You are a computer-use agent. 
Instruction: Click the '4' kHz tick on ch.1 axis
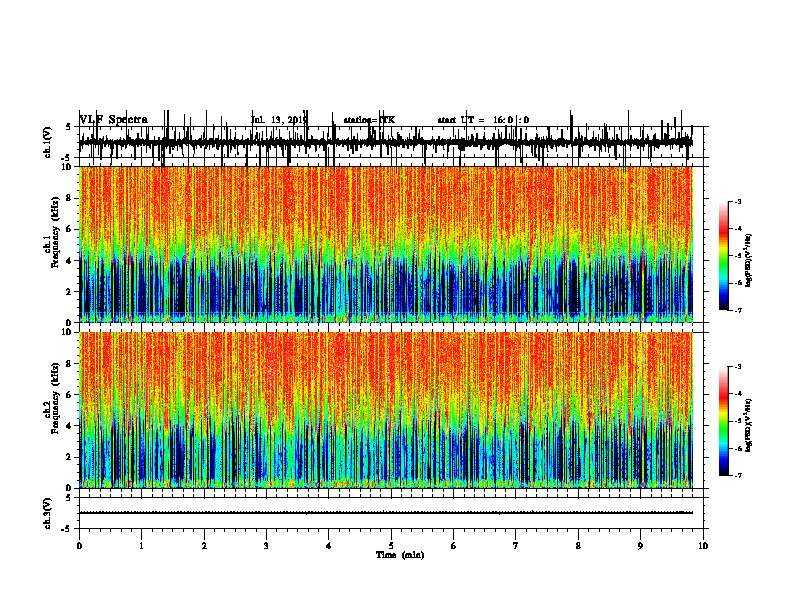click(x=70, y=261)
